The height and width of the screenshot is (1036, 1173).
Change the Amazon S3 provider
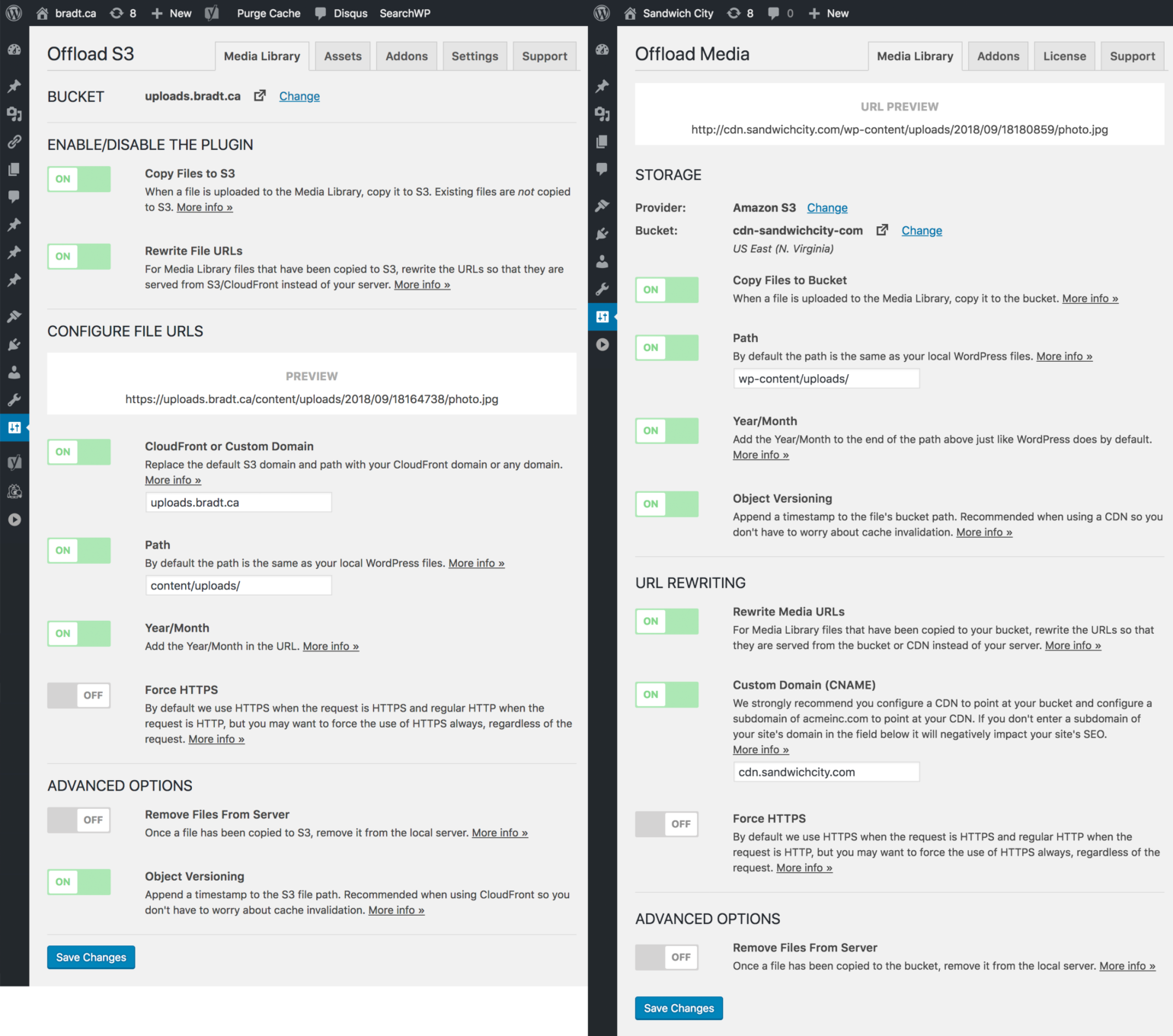coord(827,208)
